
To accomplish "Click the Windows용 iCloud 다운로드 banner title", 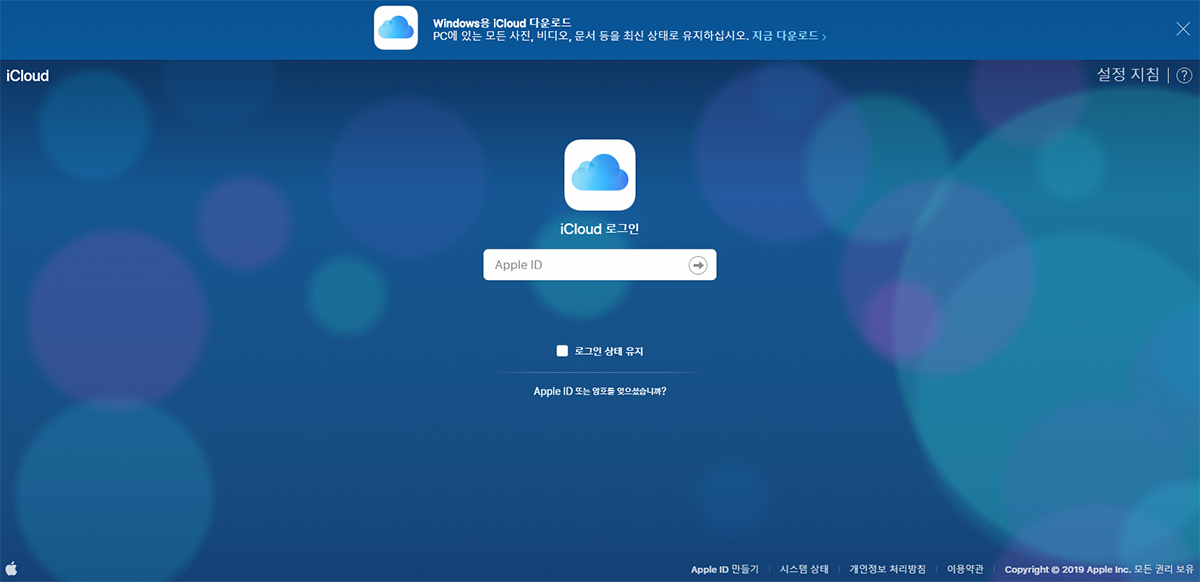I will click(502, 21).
